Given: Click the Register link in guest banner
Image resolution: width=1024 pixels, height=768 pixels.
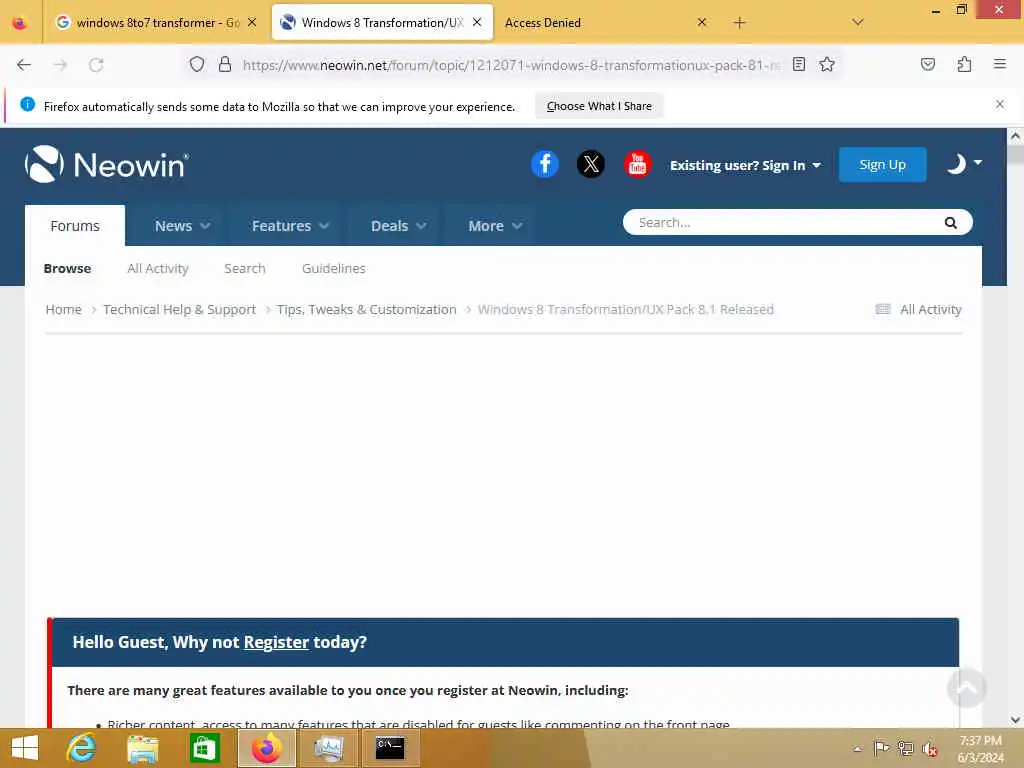Looking at the screenshot, I should (x=276, y=643).
